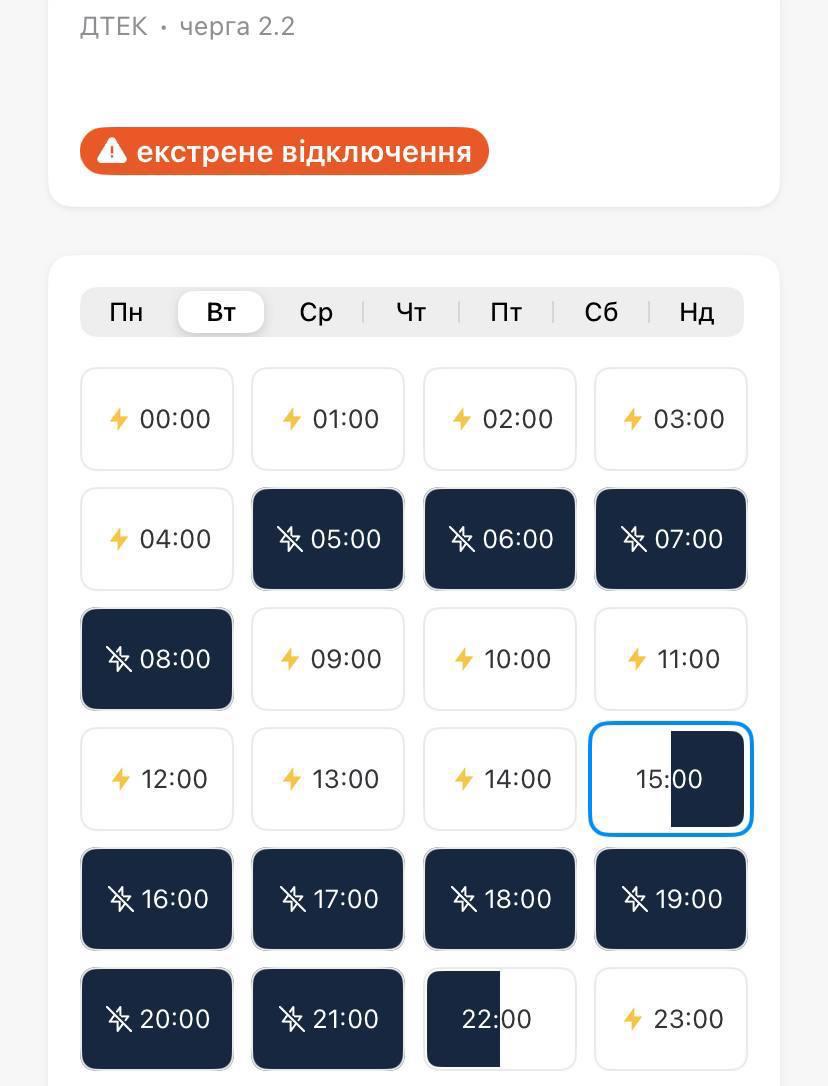828x1086 pixels.
Task: Select the Ср day tab
Action: coord(316,312)
